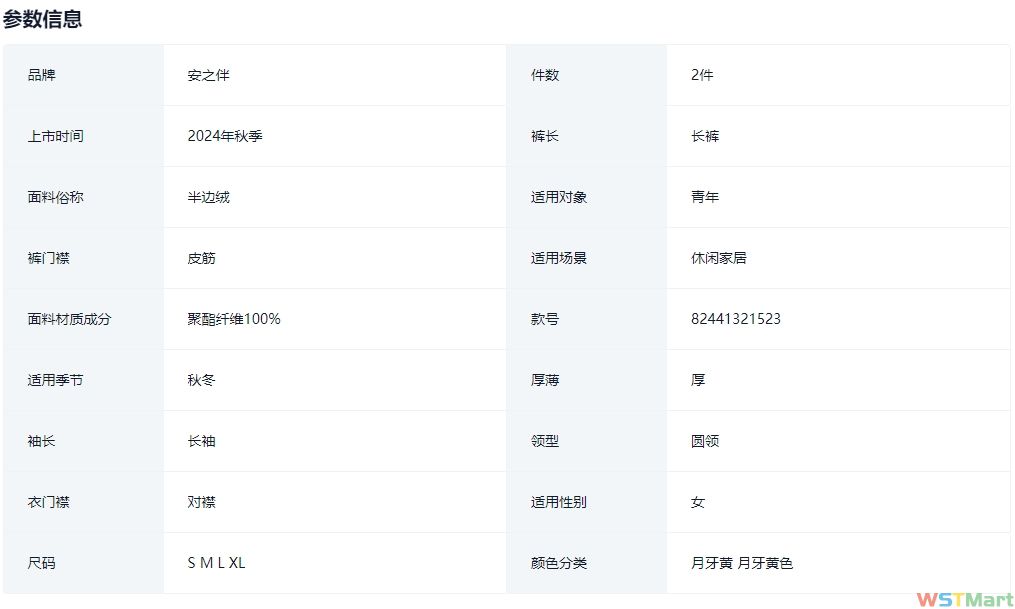
Task: Click the 2024年秋季 launch time value
Action: click(x=225, y=136)
